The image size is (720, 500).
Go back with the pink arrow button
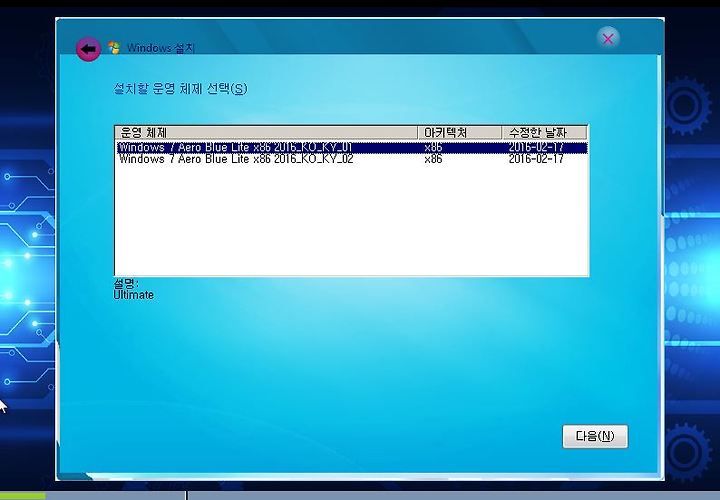click(x=88, y=49)
